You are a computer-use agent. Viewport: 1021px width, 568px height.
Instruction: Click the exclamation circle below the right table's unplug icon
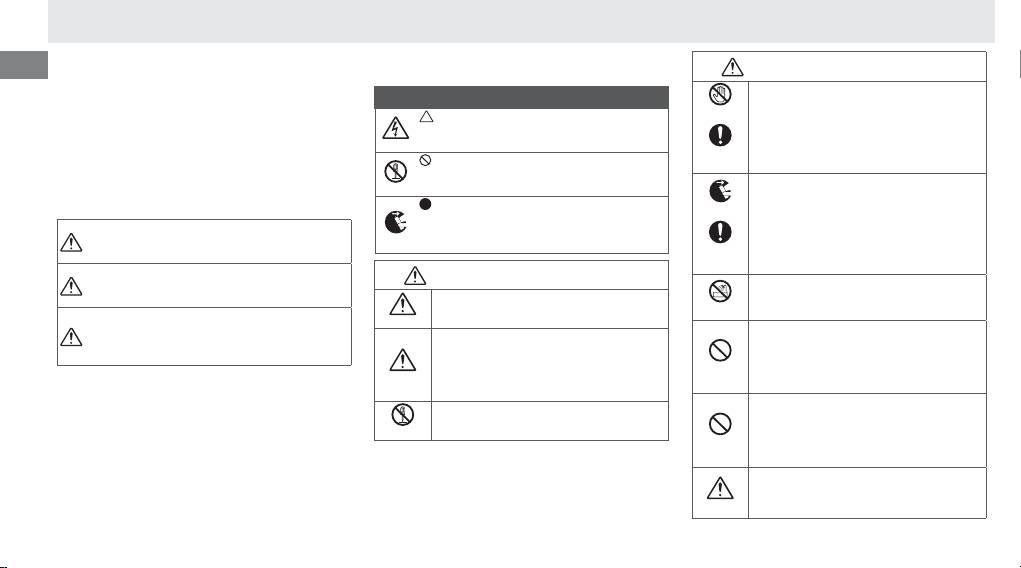pyautogui.click(x=720, y=232)
